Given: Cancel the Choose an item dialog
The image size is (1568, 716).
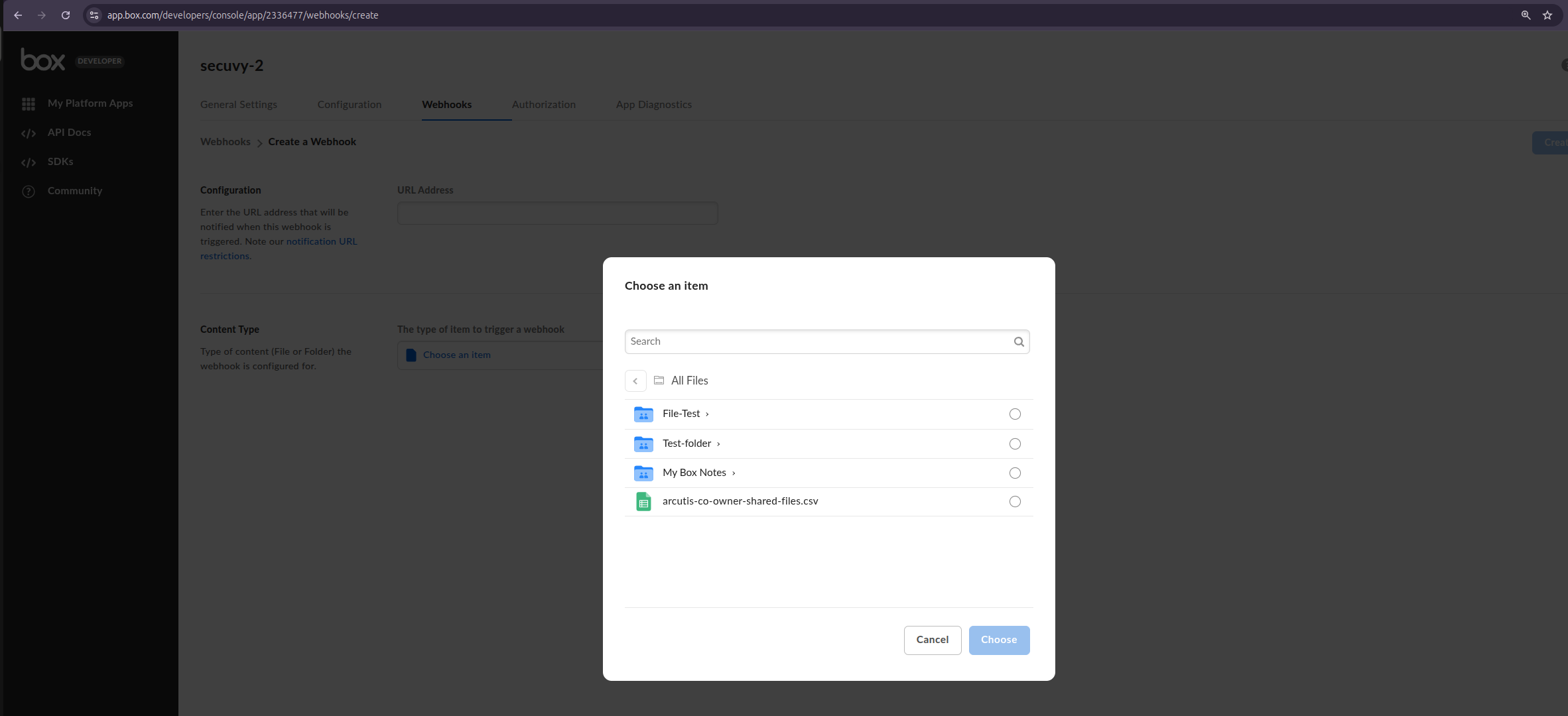Looking at the screenshot, I should 933,640.
